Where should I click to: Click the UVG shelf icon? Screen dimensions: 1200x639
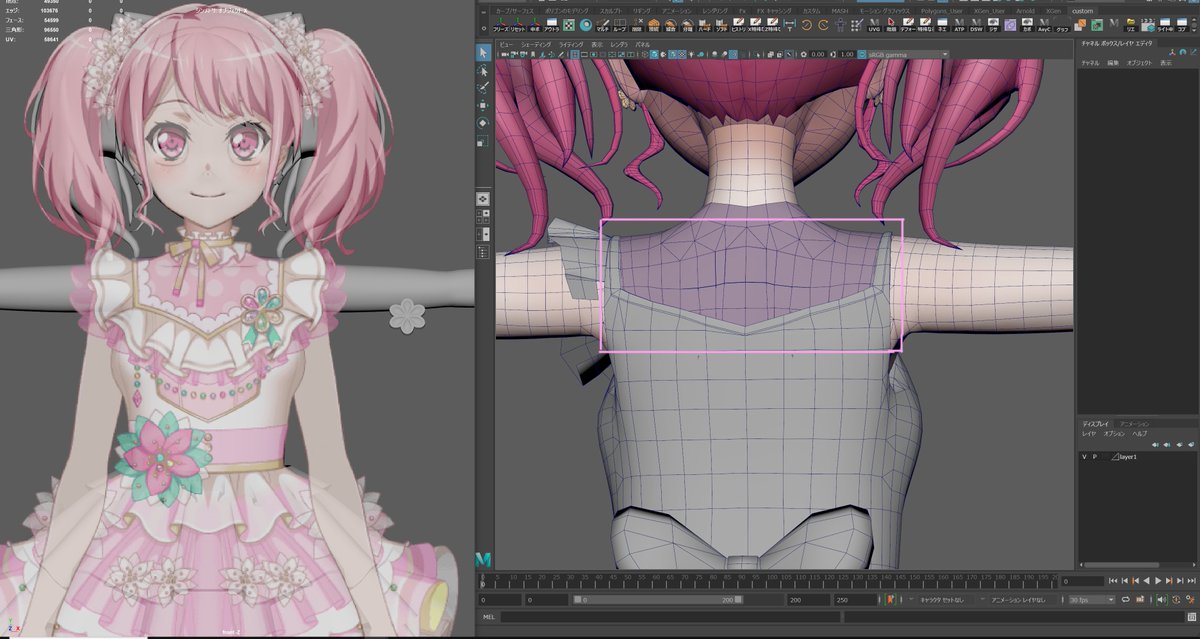tap(875, 25)
